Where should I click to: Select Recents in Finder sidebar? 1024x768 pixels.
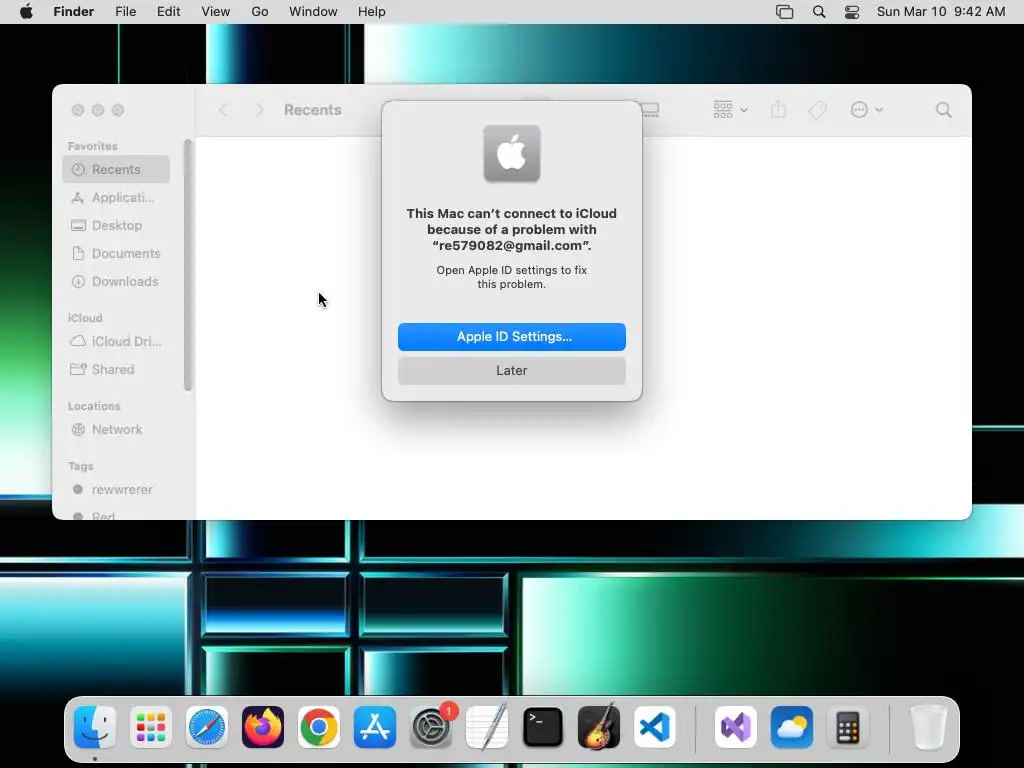click(x=116, y=170)
